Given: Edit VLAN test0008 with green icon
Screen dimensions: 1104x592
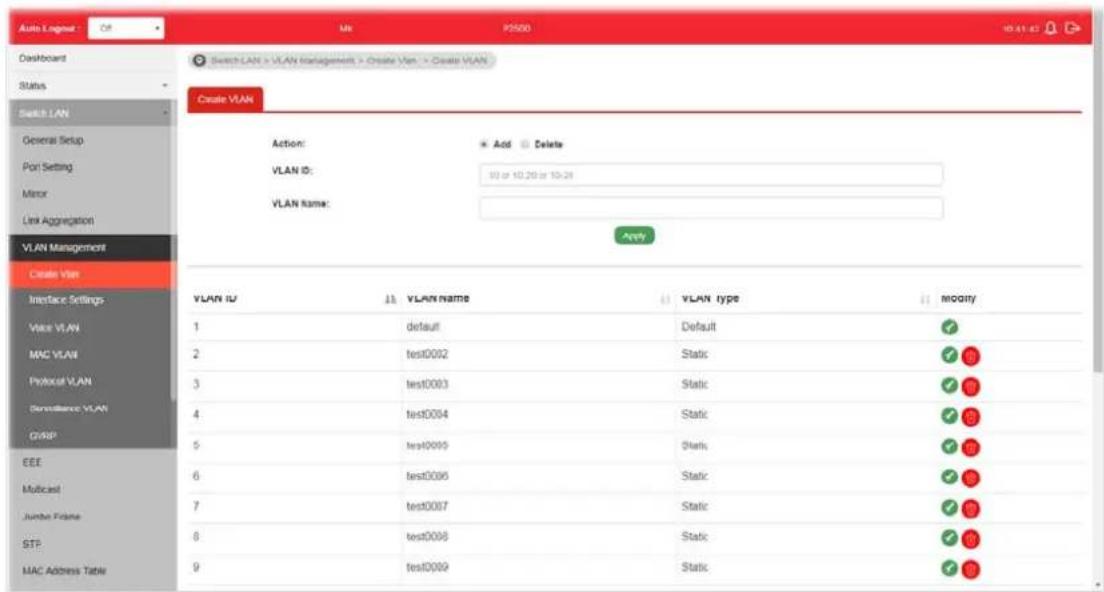Looking at the screenshot, I should pyautogui.click(x=949, y=537).
